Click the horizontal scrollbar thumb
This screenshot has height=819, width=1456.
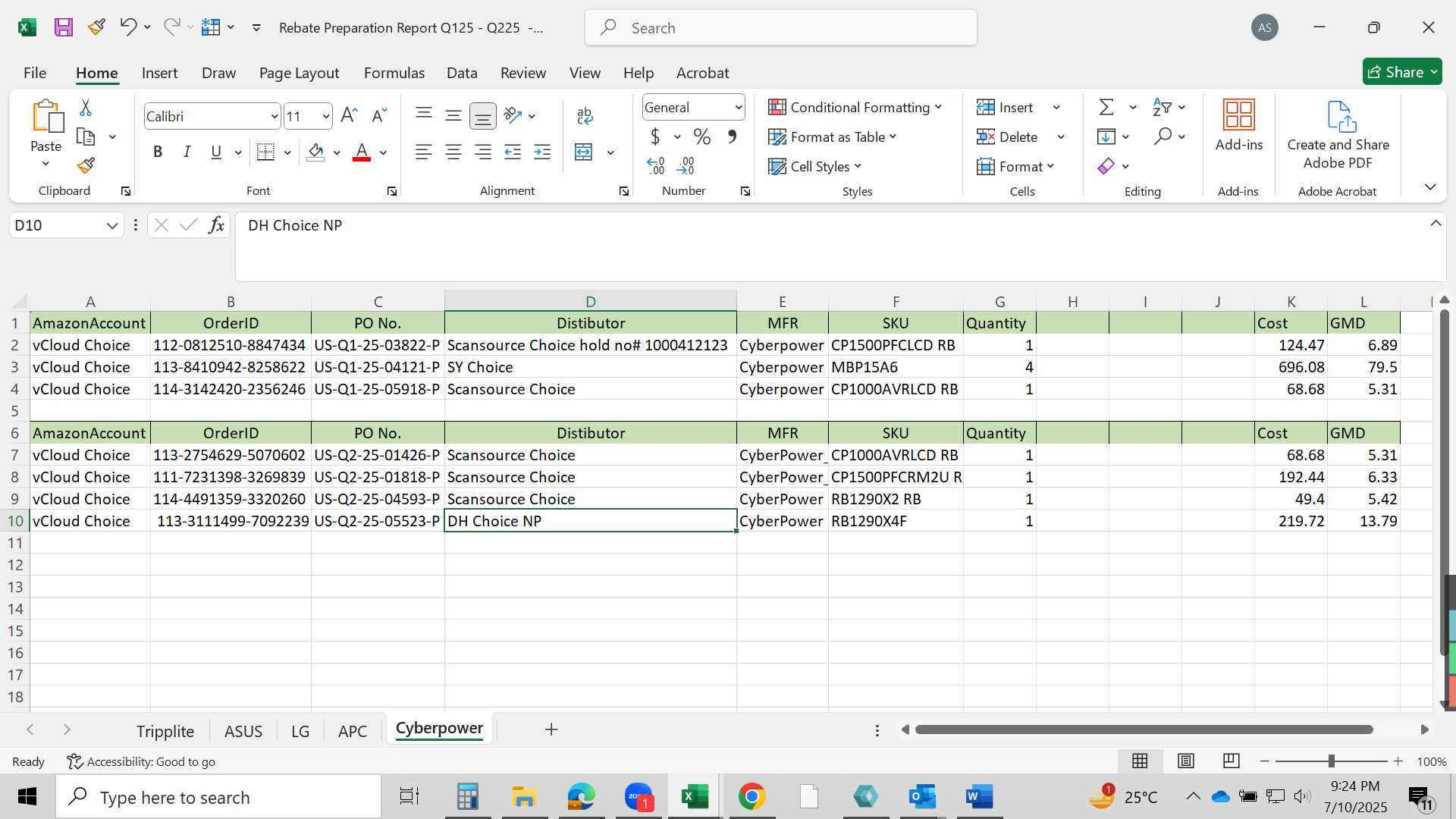pos(1144,730)
